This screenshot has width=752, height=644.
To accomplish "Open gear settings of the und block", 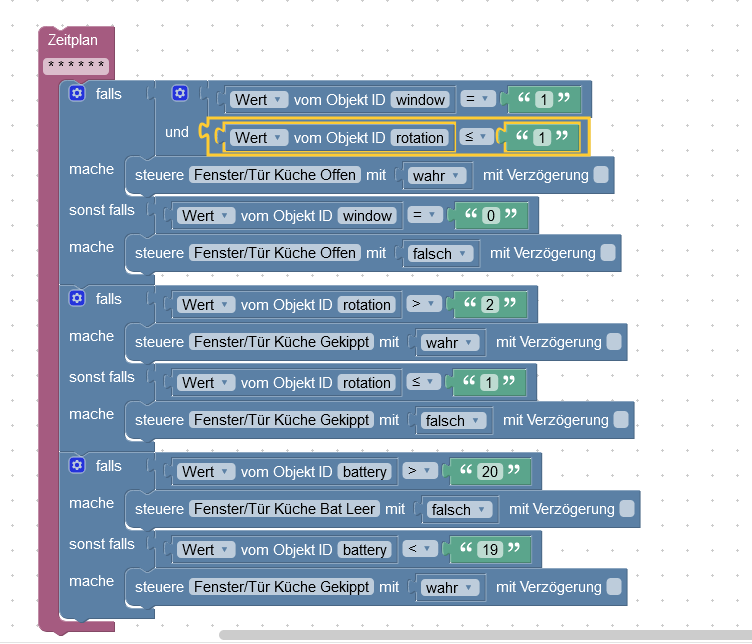I will [x=180, y=93].
